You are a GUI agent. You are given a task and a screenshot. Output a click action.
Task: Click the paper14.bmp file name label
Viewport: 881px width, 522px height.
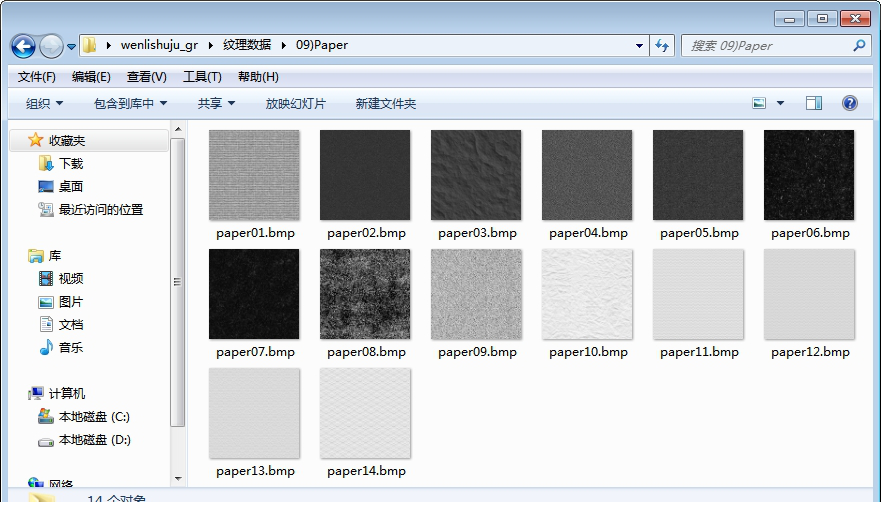pos(366,471)
